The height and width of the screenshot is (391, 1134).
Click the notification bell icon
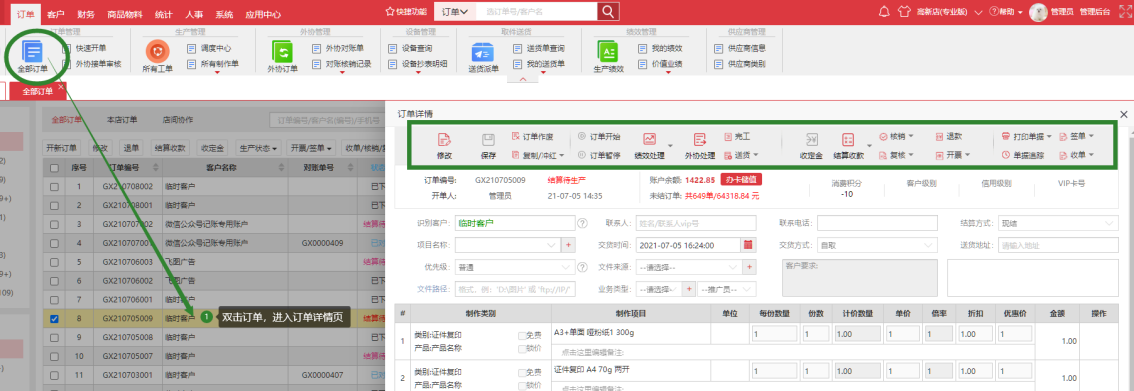pos(884,12)
